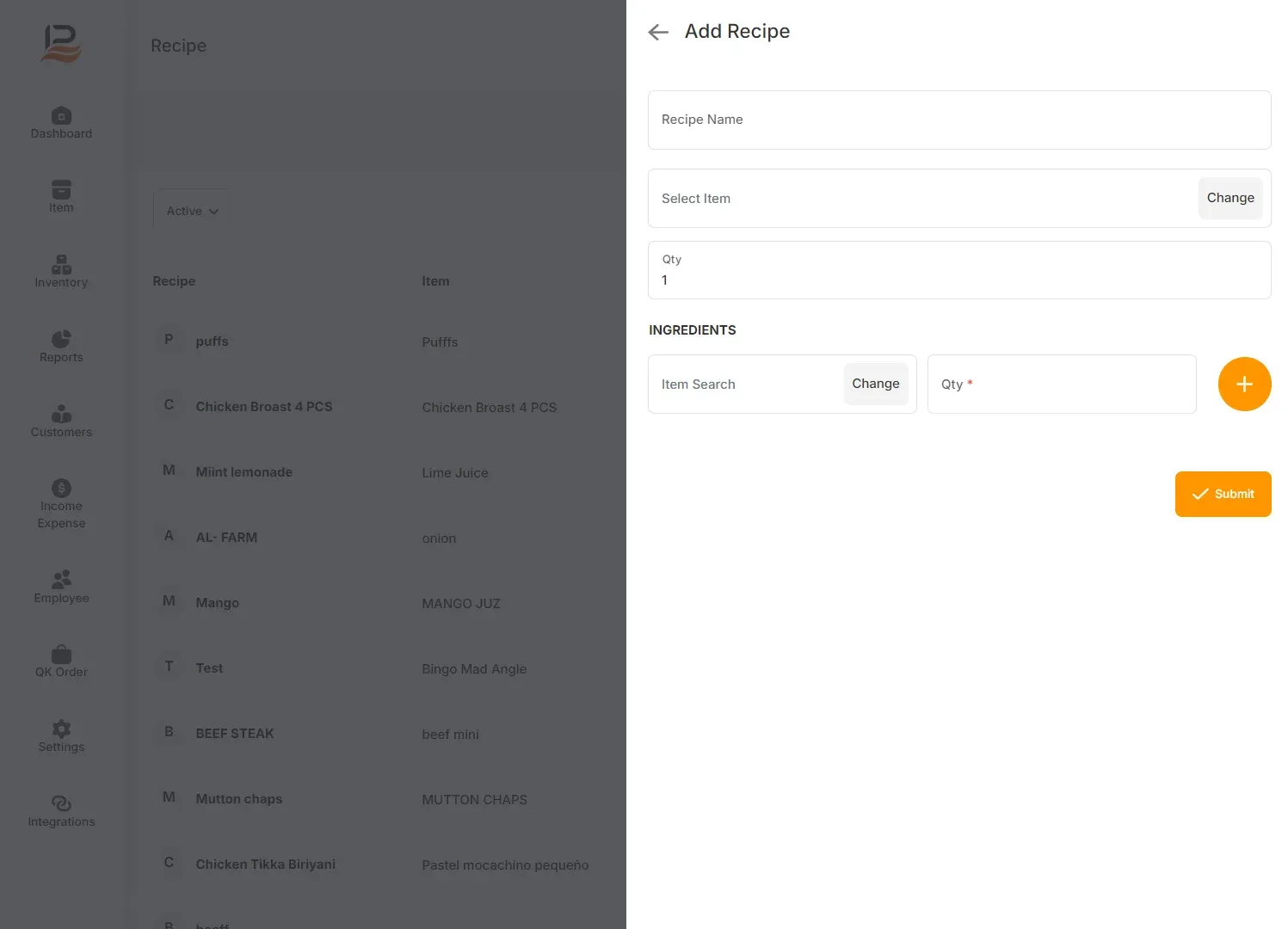
Task: Click the Recipe page title
Action: 178,46
